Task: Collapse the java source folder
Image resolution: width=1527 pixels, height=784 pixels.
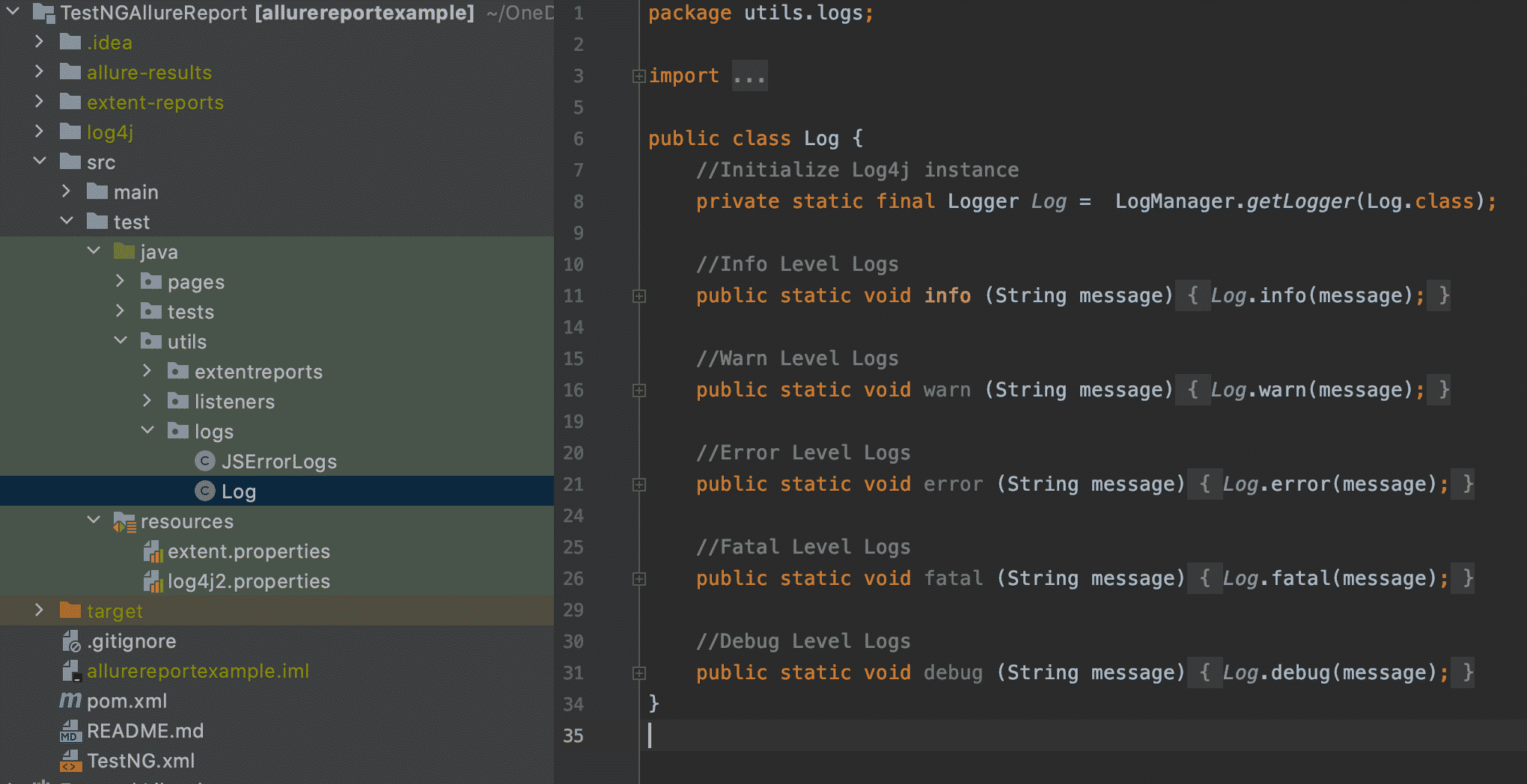Action: coord(94,251)
